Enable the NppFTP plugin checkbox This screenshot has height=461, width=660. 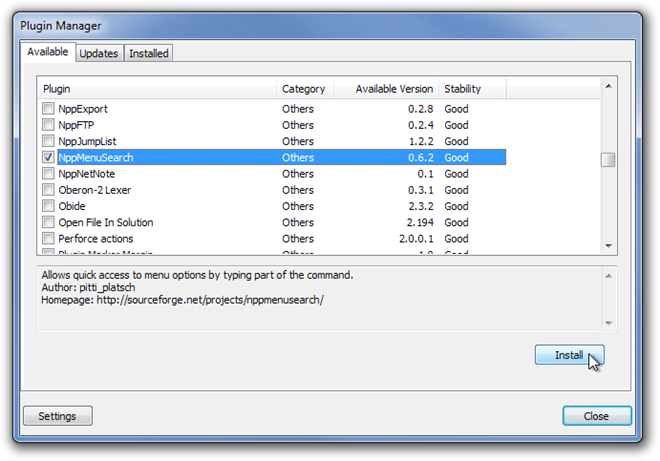coord(48,125)
